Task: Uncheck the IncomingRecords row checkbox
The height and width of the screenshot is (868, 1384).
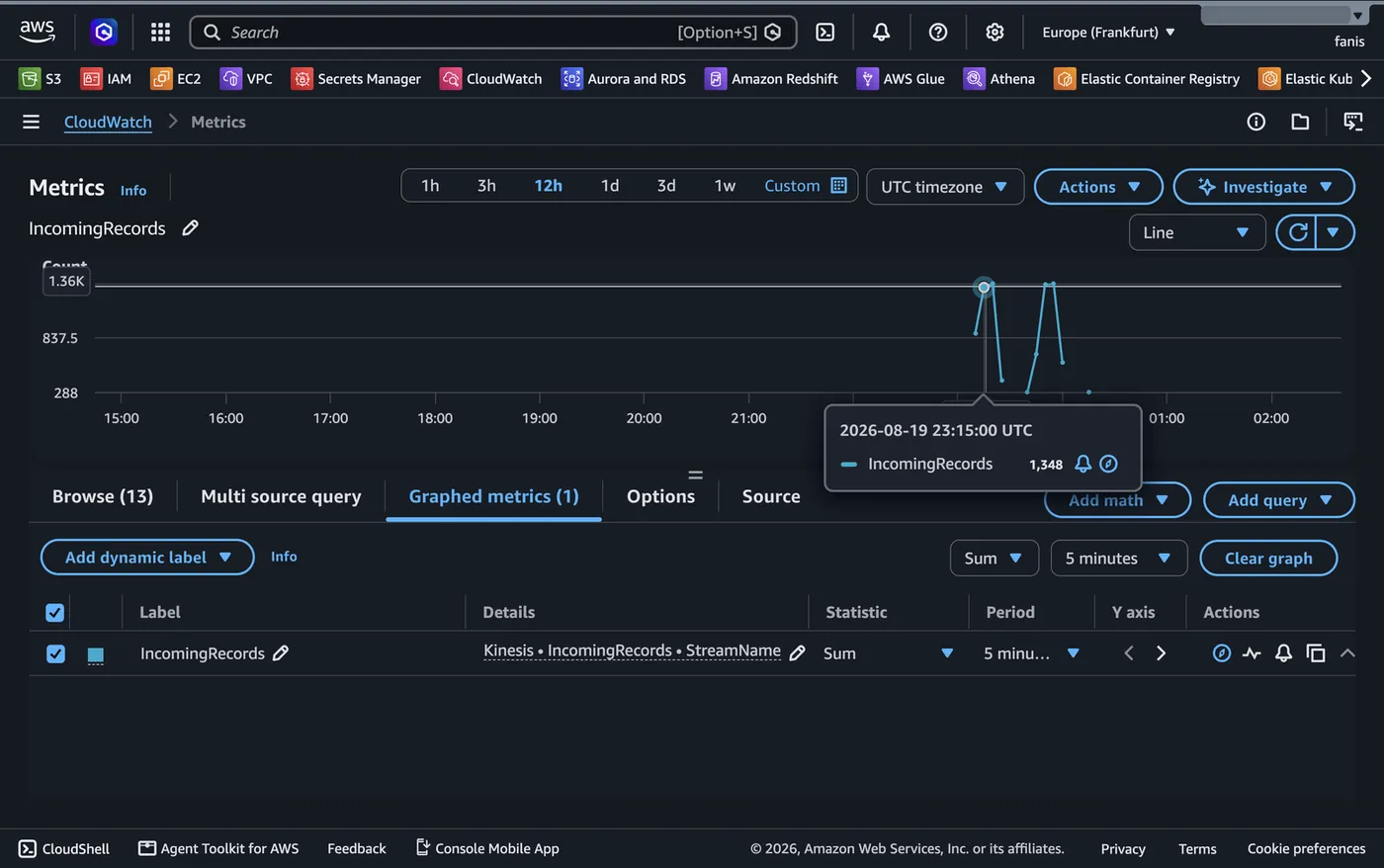Action: pos(55,653)
